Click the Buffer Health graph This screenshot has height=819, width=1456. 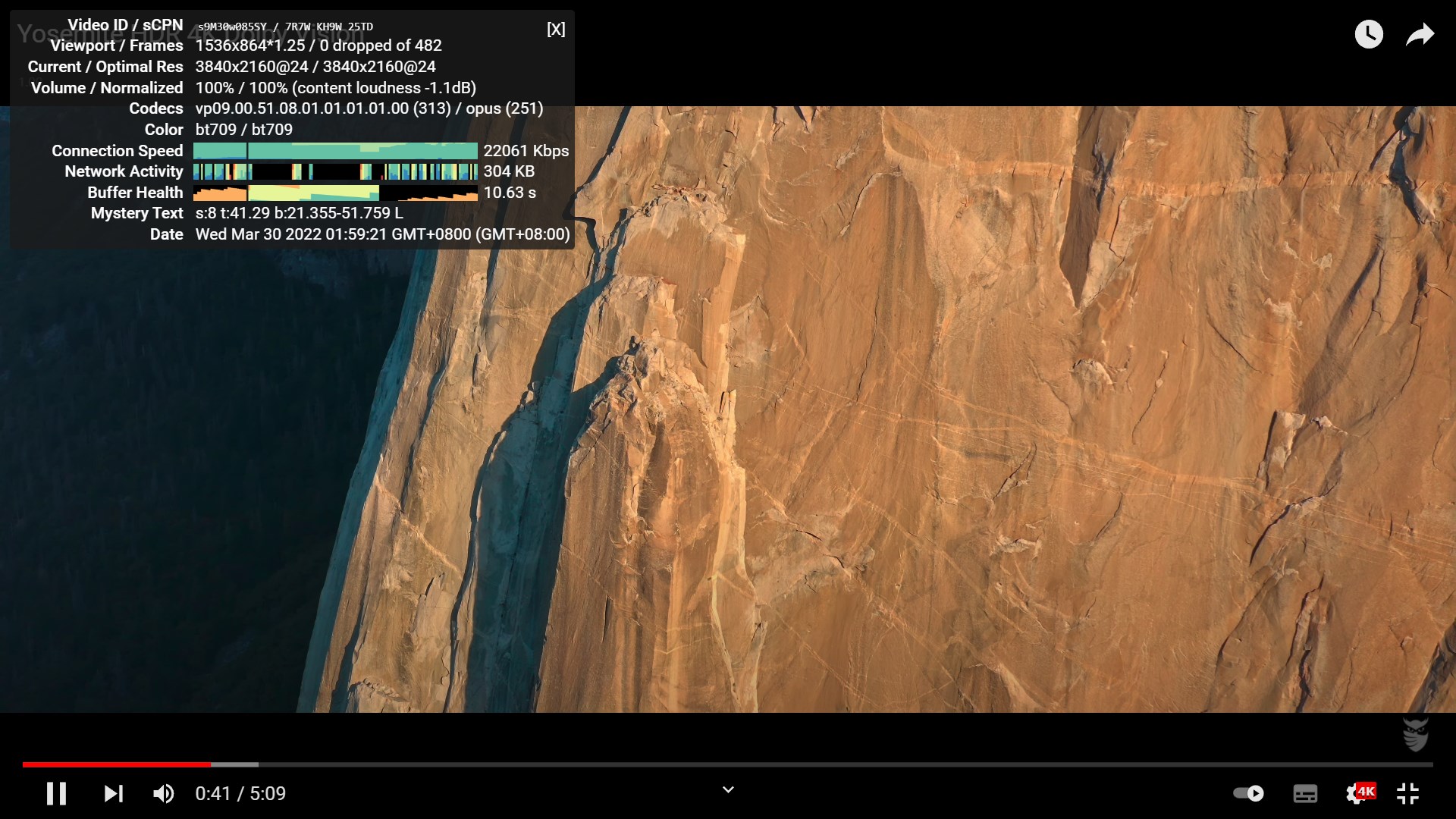[x=335, y=193]
